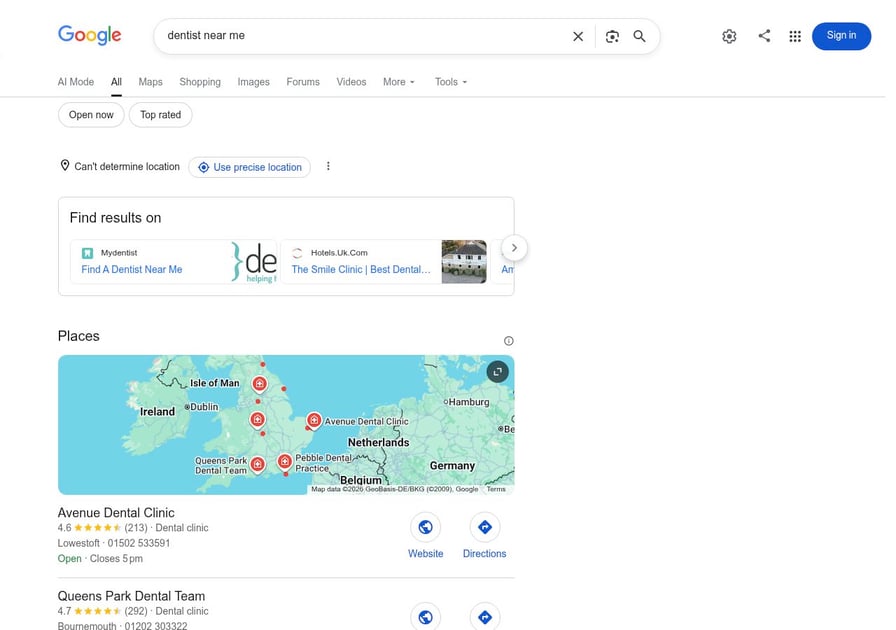Click the Places info icon

509,341
